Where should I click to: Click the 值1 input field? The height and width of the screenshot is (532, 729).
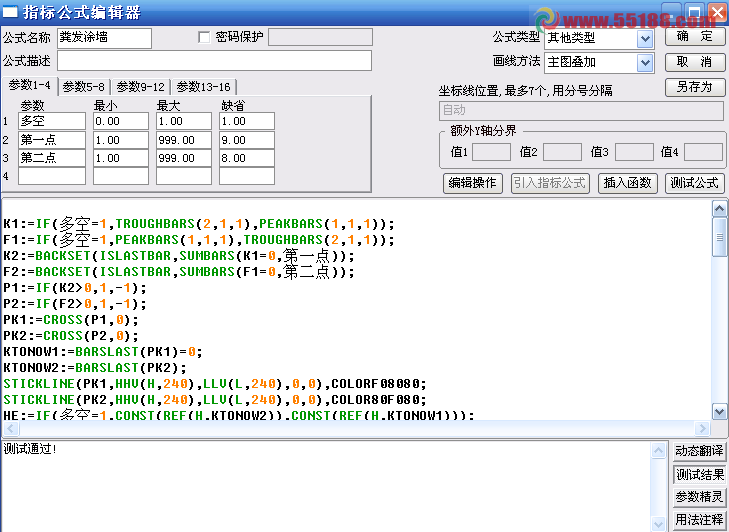coord(491,152)
